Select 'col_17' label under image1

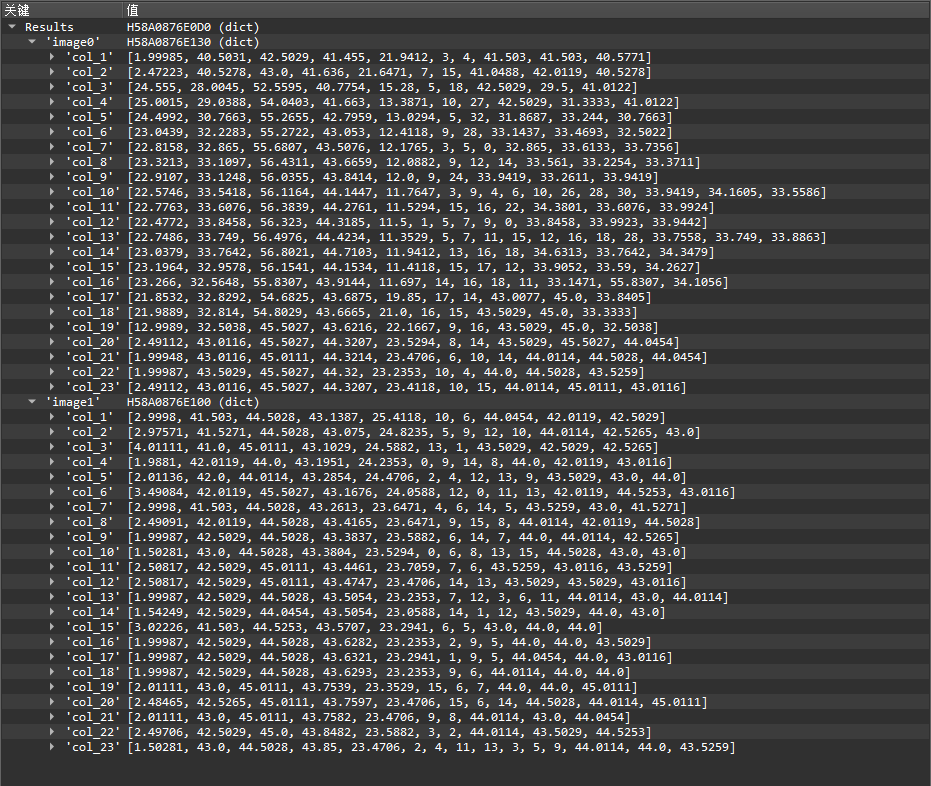93,657
